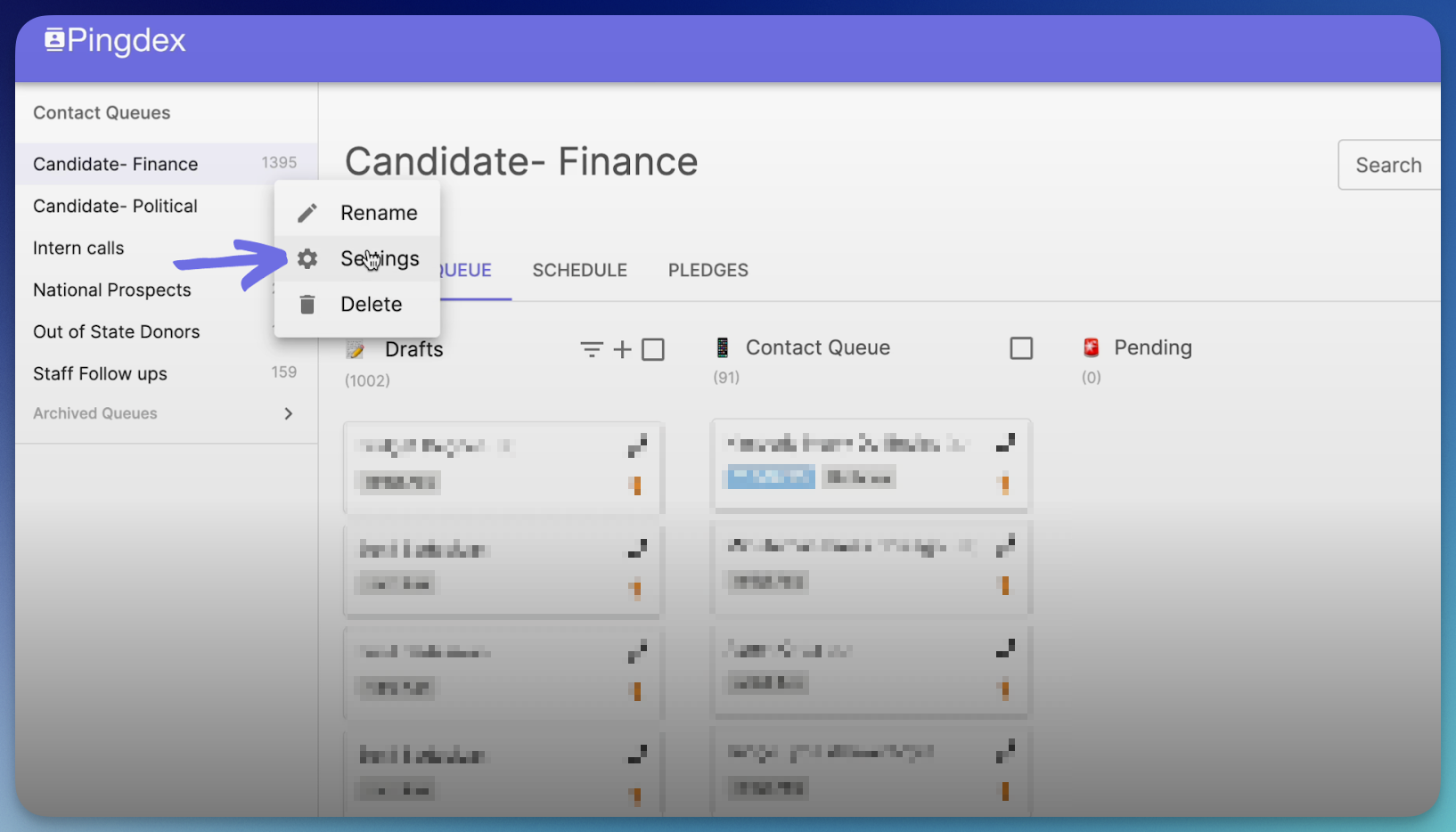Click the Search input field
The image size is (1456, 832).
pos(1389,165)
